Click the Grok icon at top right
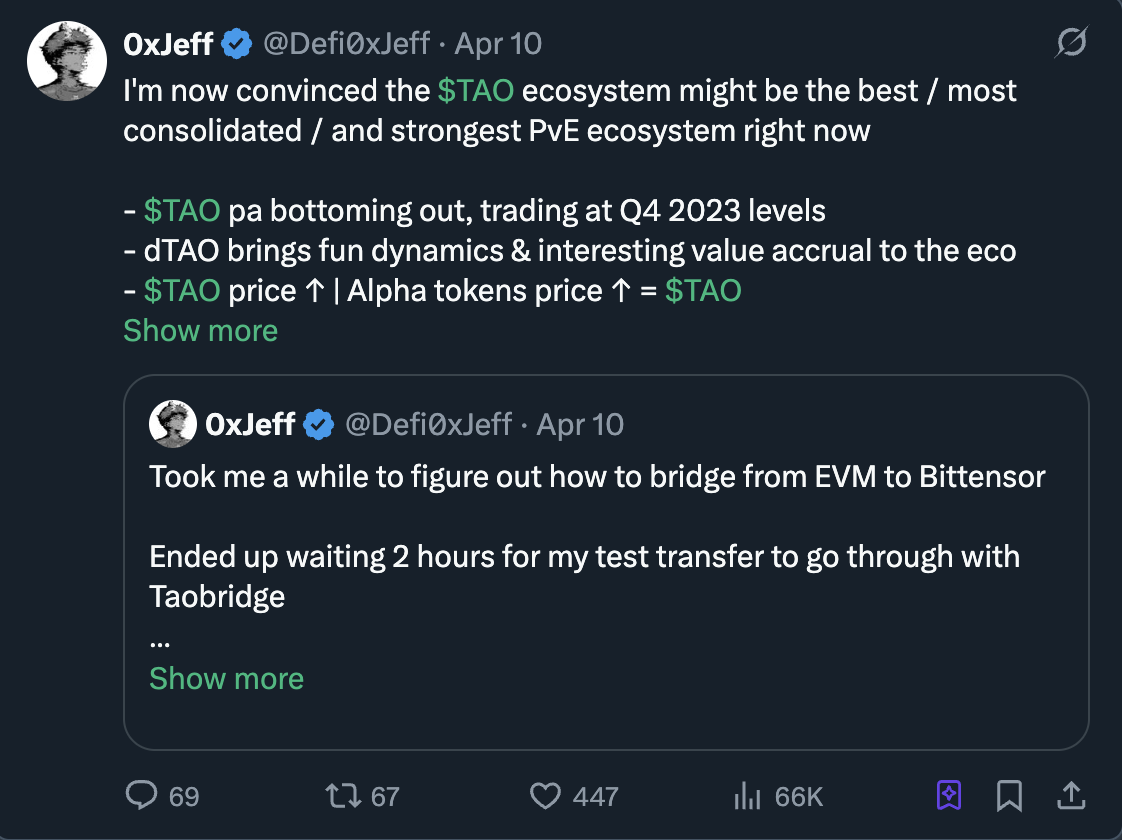The image size is (1122, 840). [1072, 43]
